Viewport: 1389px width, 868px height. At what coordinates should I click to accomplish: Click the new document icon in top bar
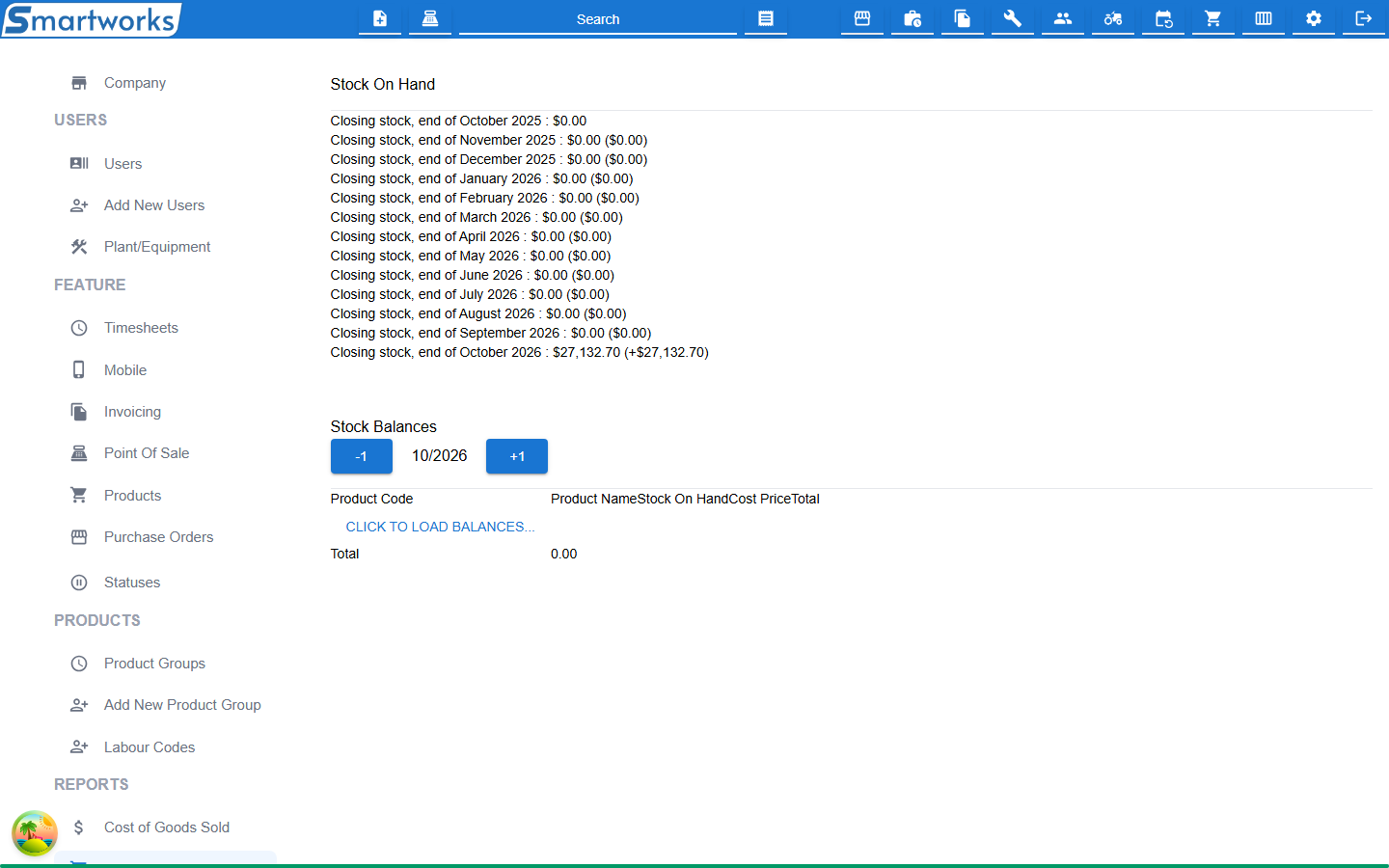[380, 18]
